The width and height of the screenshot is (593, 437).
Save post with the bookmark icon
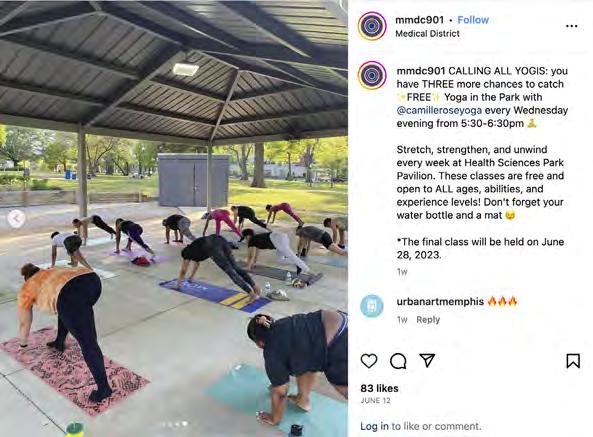click(x=573, y=361)
